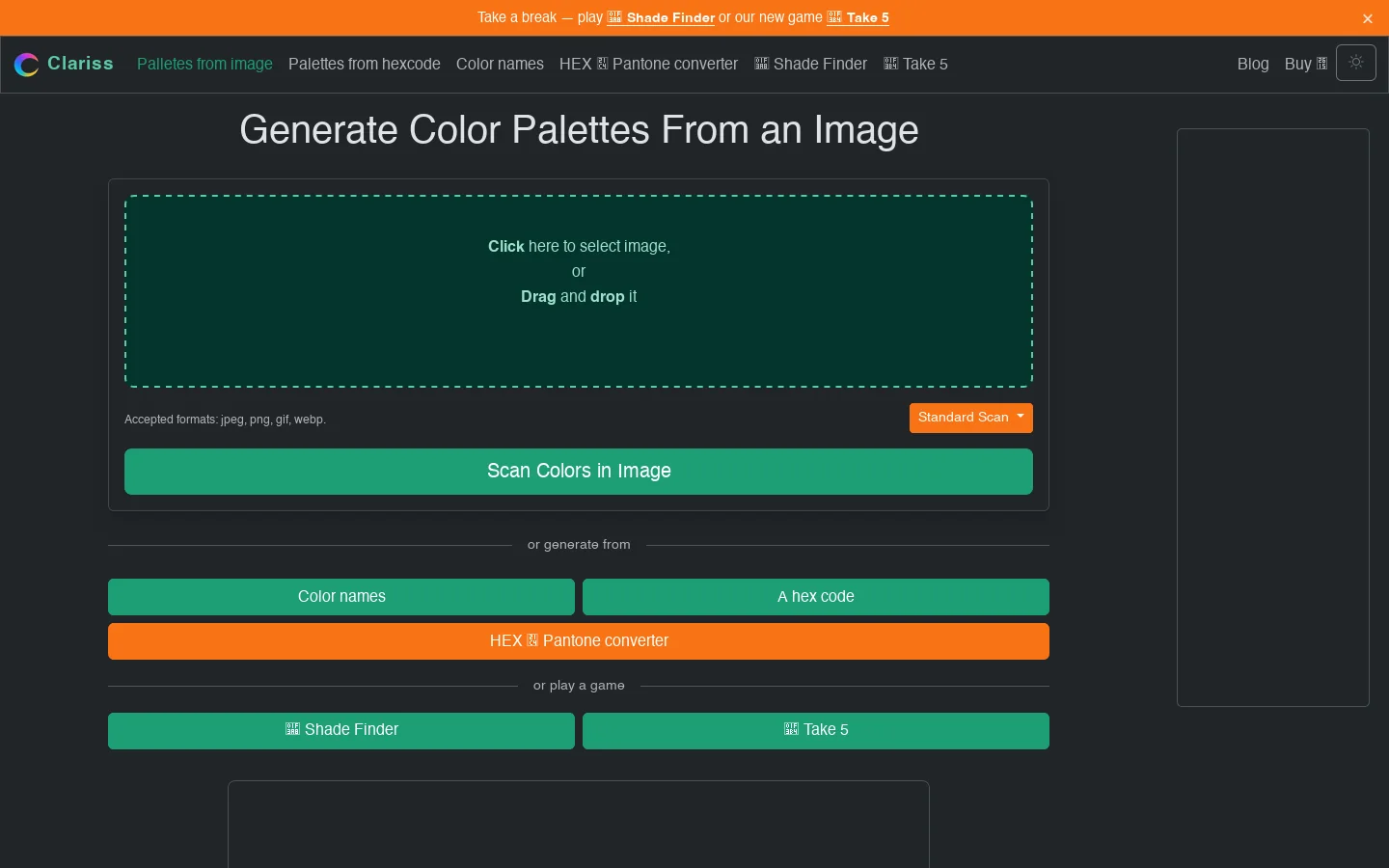
Task: Go to Palettes from hexcode page
Action: [x=365, y=64]
